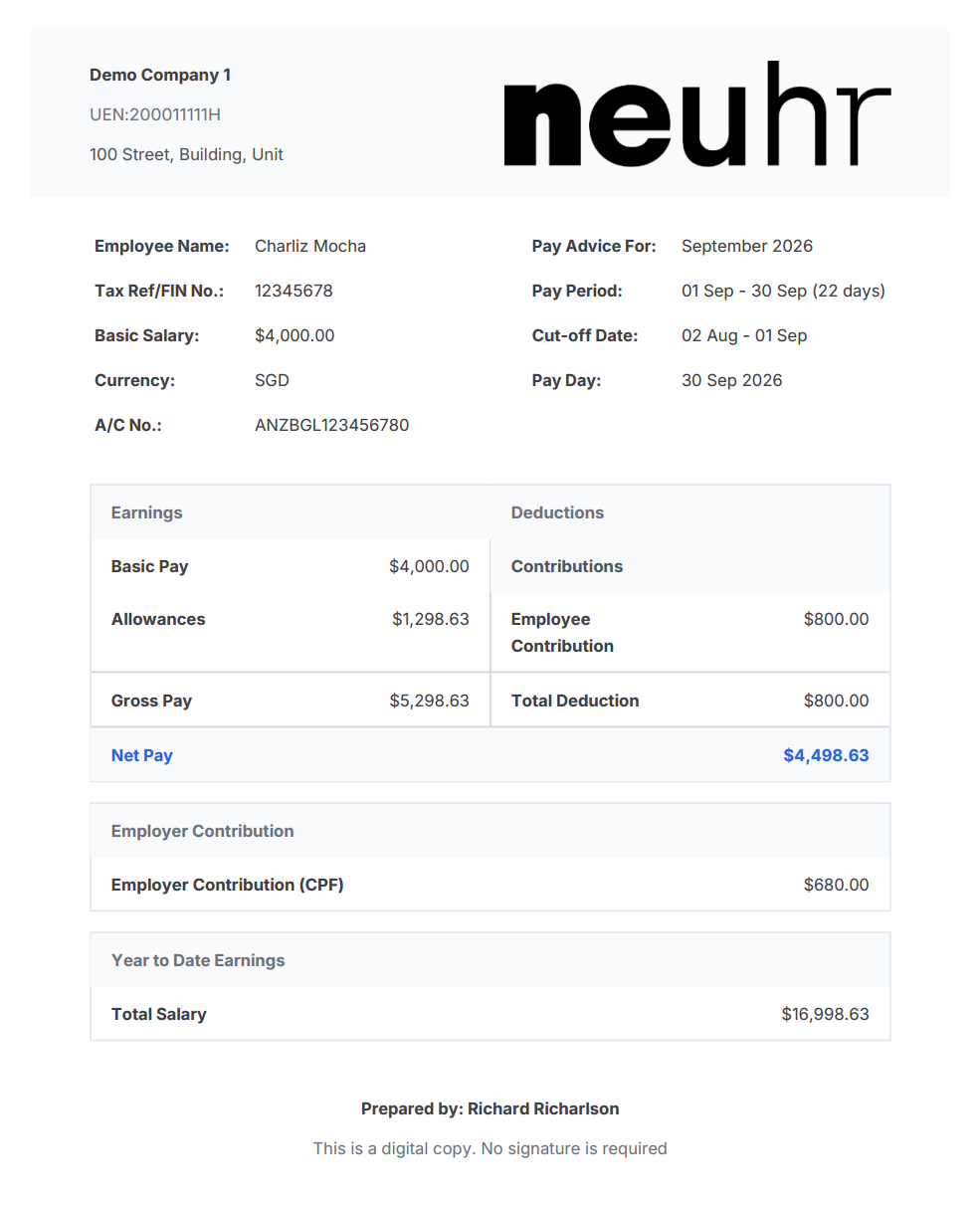
Task: Click the 'Earnings' section header
Action: point(147,512)
